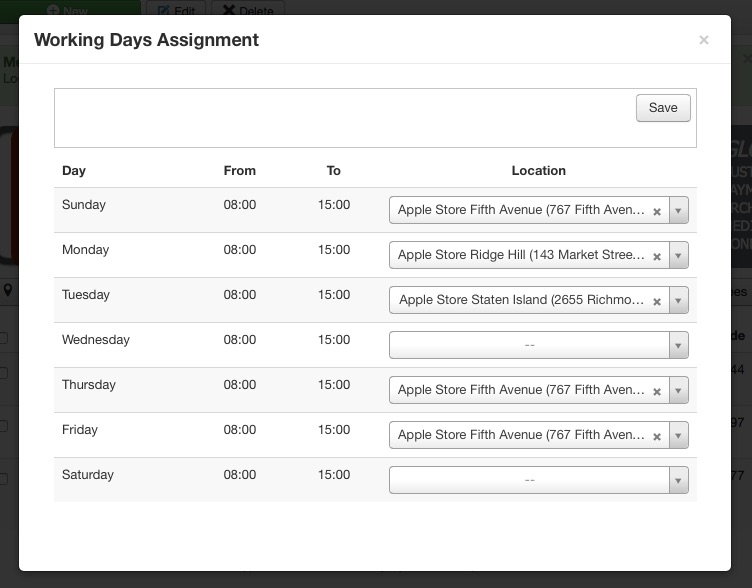752x588 pixels.
Task: Click Thursday's Apple Store Fifth Avenue text
Action: pyautogui.click(x=521, y=390)
